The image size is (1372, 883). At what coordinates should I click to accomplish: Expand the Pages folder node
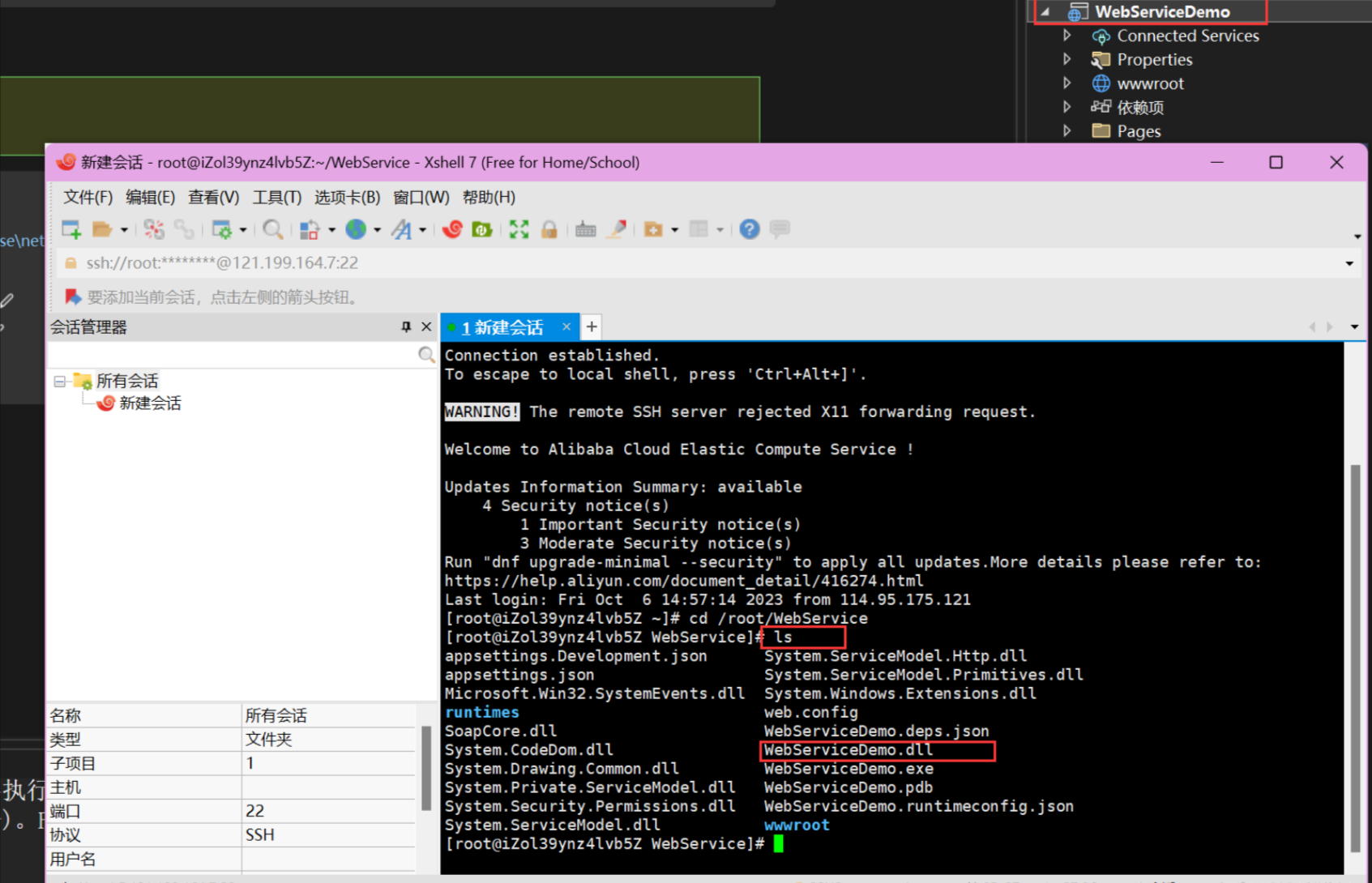pos(1068,130)
